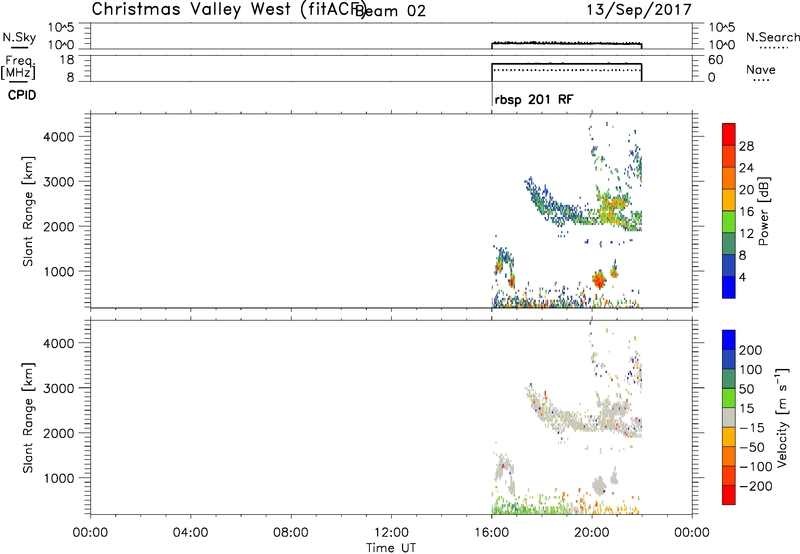Click the '4' power scale value
The width and height of the screenshot is (800, 554).
pos(742,277)
